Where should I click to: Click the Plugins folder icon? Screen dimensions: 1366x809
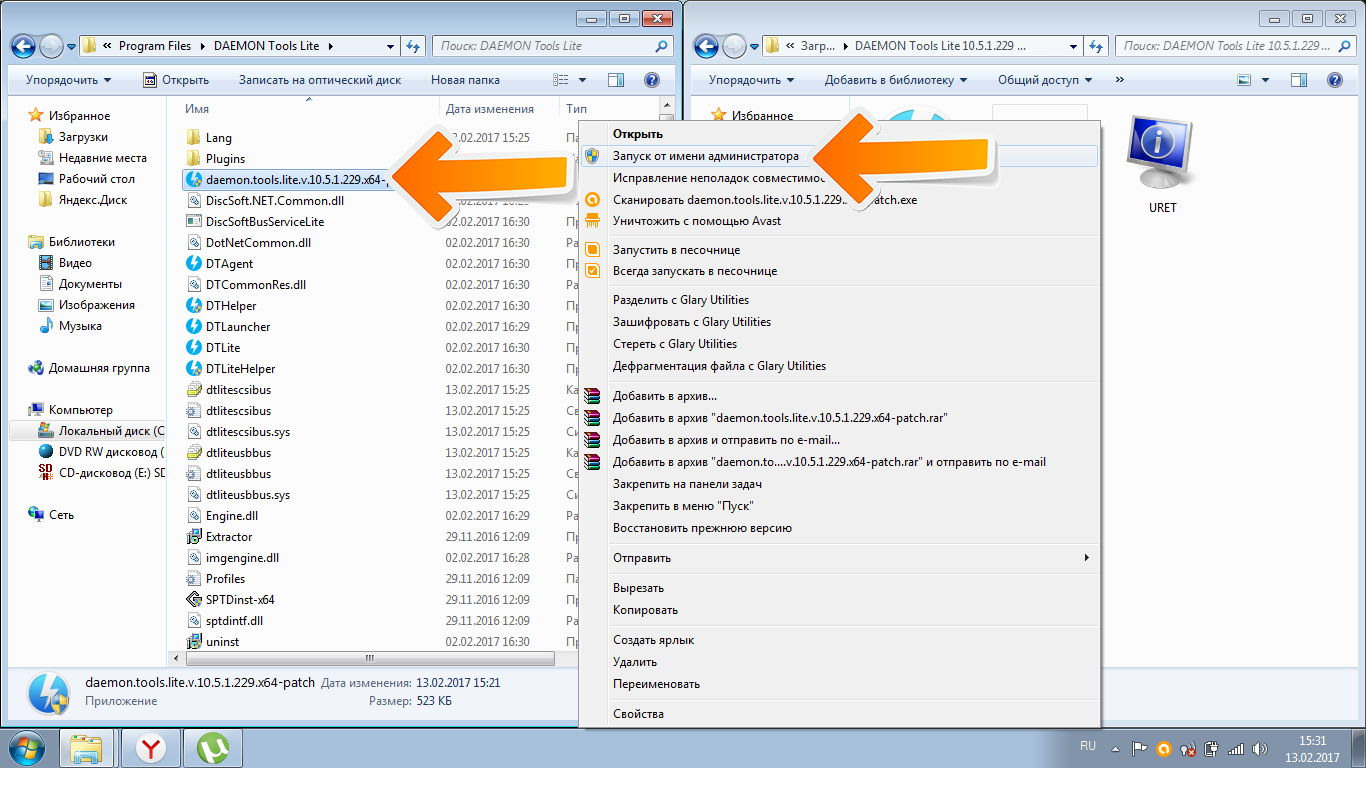(x=194, y=159)
